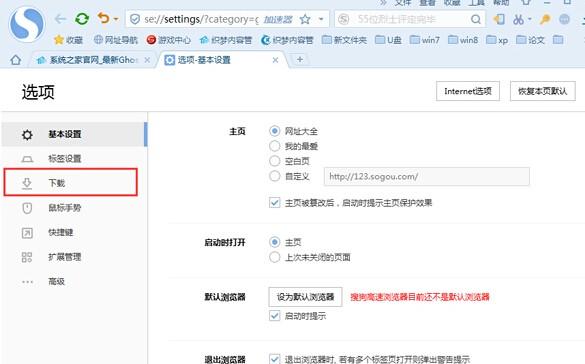Uncheck 启动时提示 checkbox
Screen dimensions: 585x364
click(x=275, y=316)
